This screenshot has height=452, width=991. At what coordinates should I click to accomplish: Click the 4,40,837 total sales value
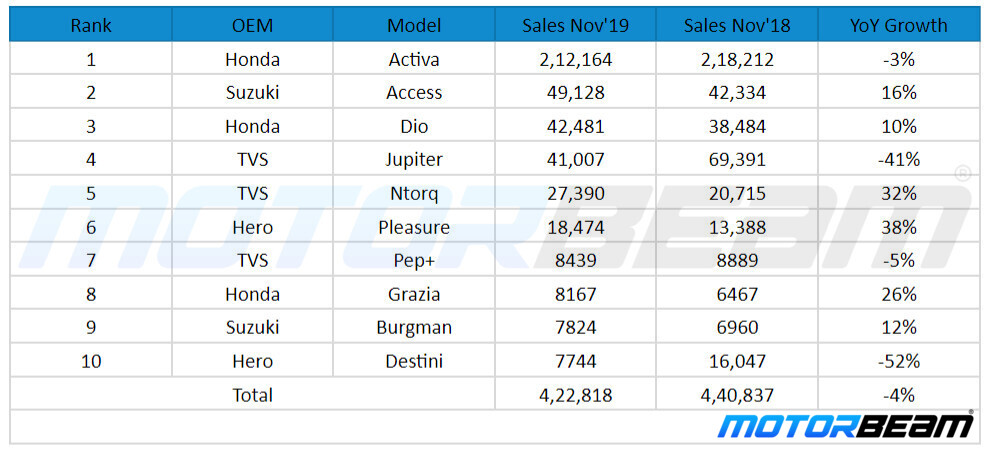tap(737, 395)
